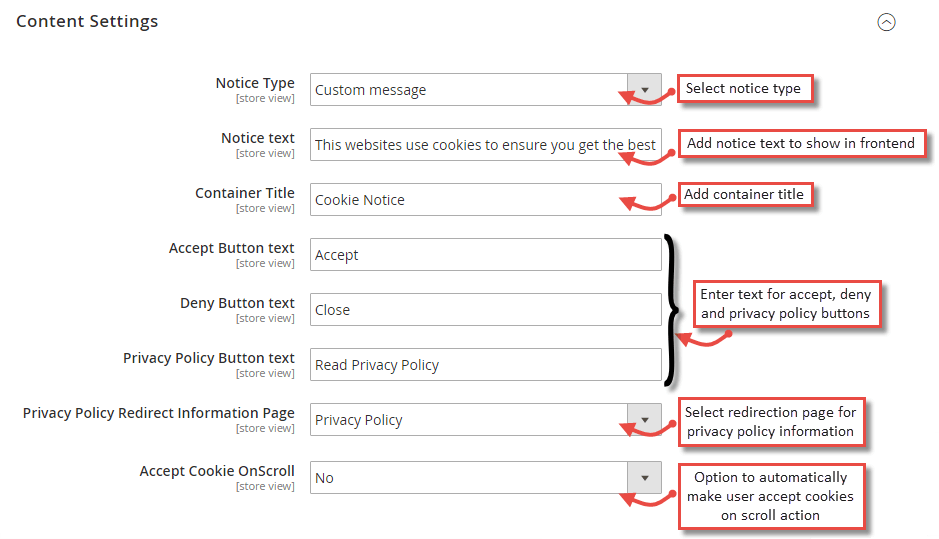Click the Container Title input field

tap(486, 200)
